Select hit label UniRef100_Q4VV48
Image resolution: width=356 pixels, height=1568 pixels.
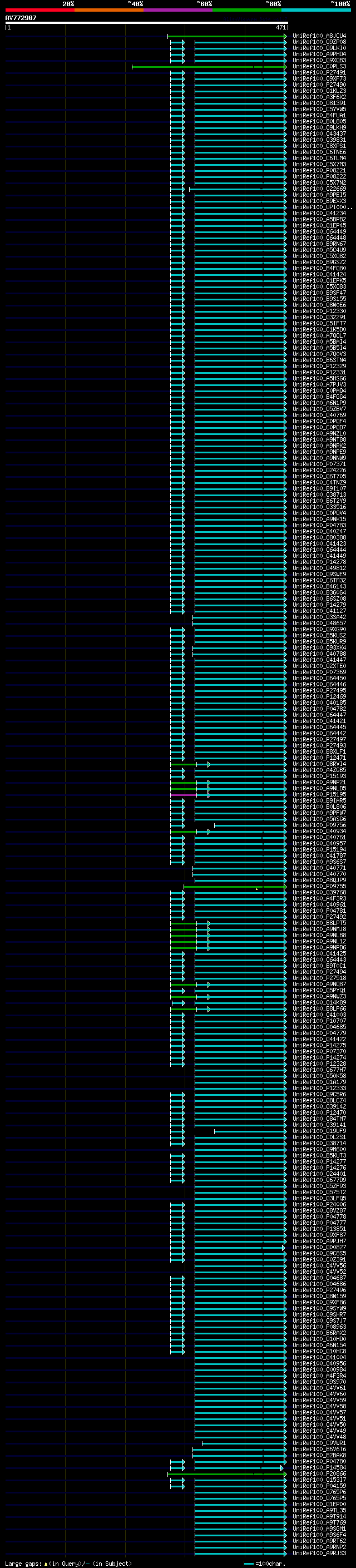click(x=319, y=1437)
